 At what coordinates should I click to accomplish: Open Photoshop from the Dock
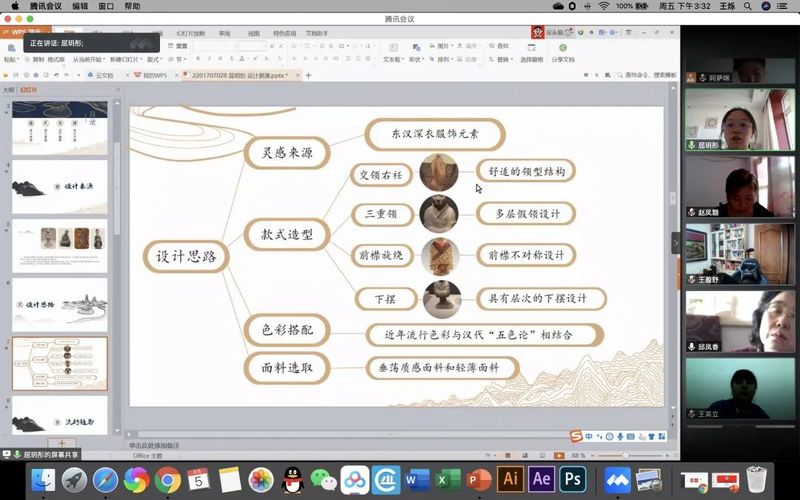(x=573, y=479)
